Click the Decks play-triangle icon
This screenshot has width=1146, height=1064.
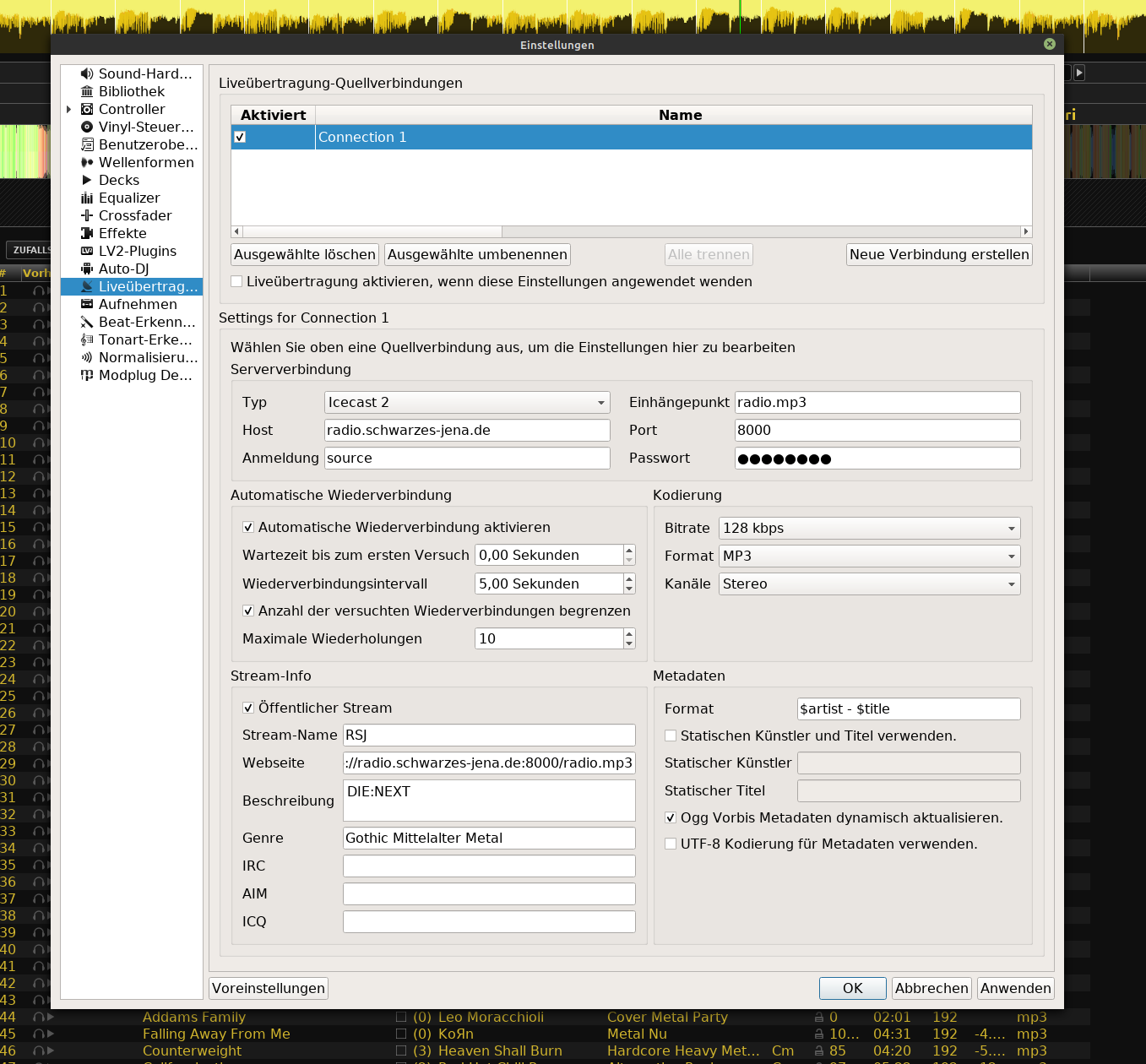pos(87,180)
